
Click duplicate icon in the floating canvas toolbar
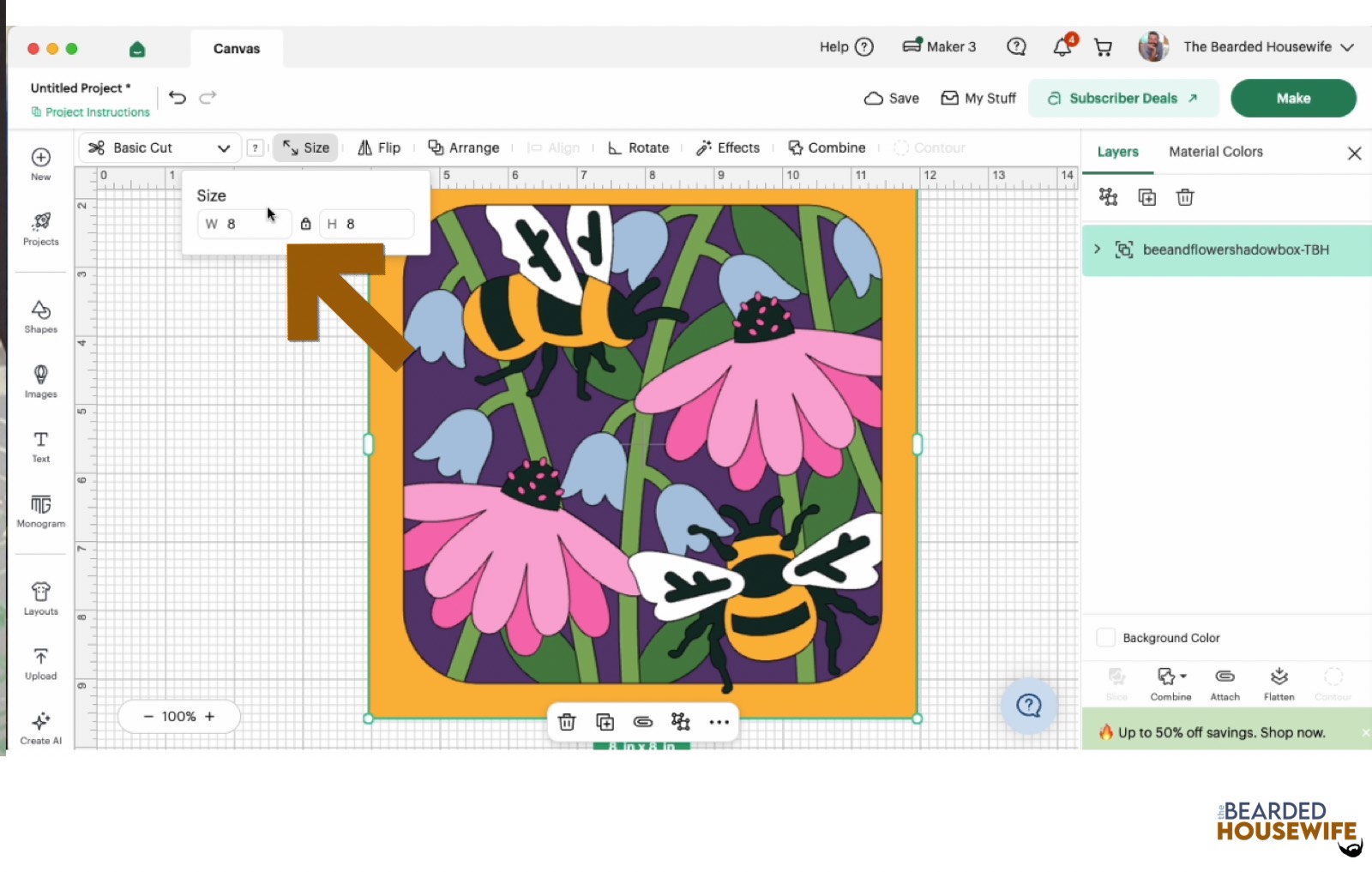605,722
